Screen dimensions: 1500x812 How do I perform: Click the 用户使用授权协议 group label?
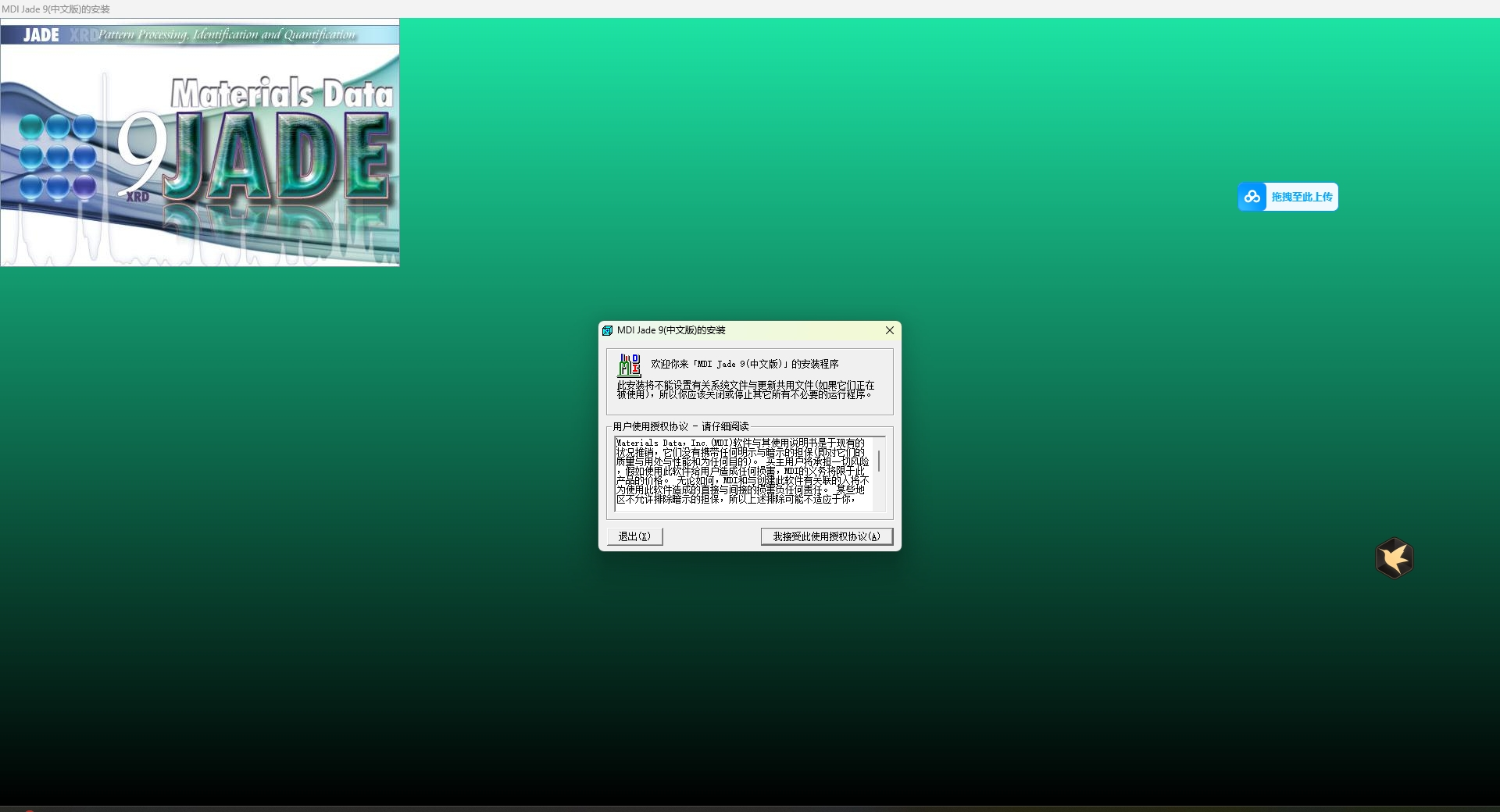click(680, 426)
